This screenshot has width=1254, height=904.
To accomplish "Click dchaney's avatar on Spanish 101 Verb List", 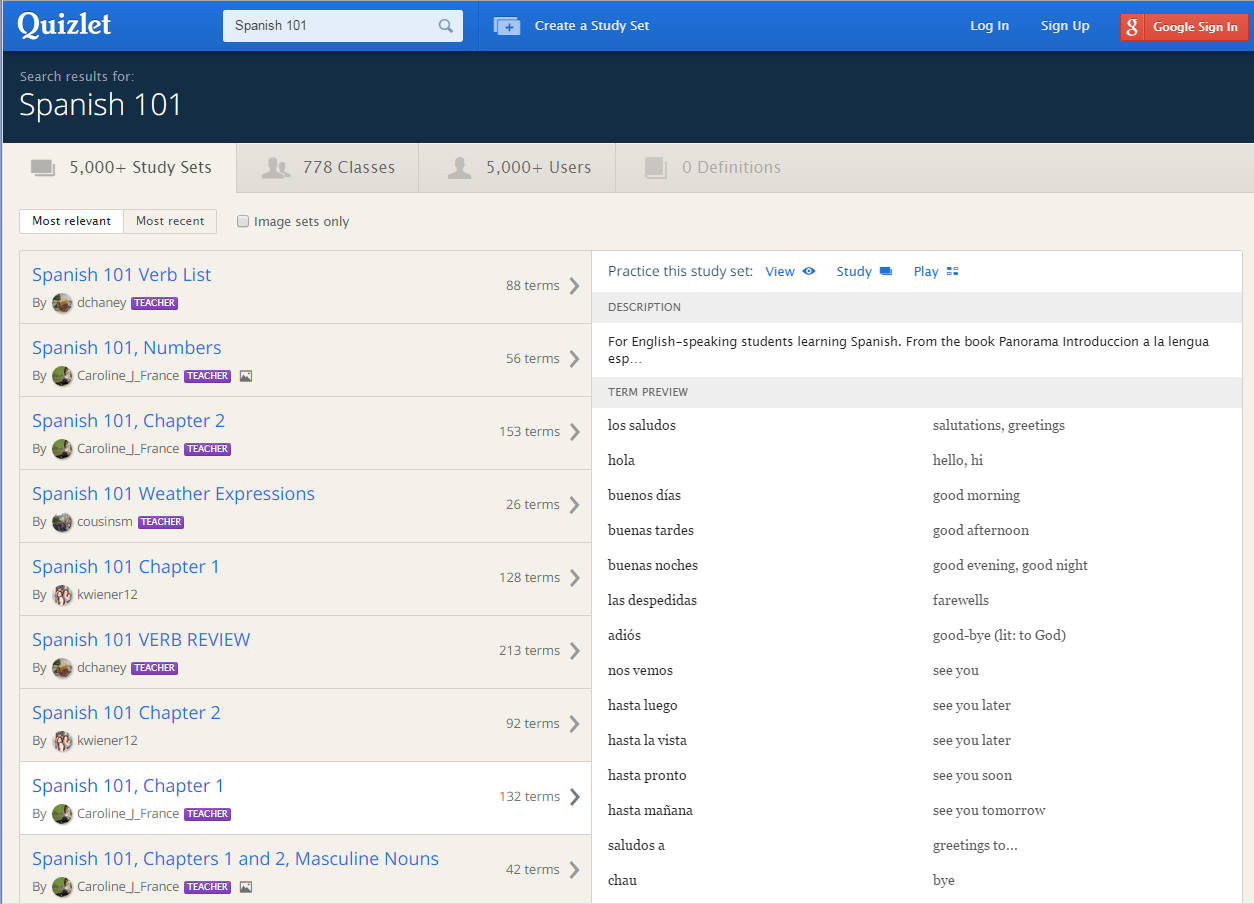I will coord(62,303).
